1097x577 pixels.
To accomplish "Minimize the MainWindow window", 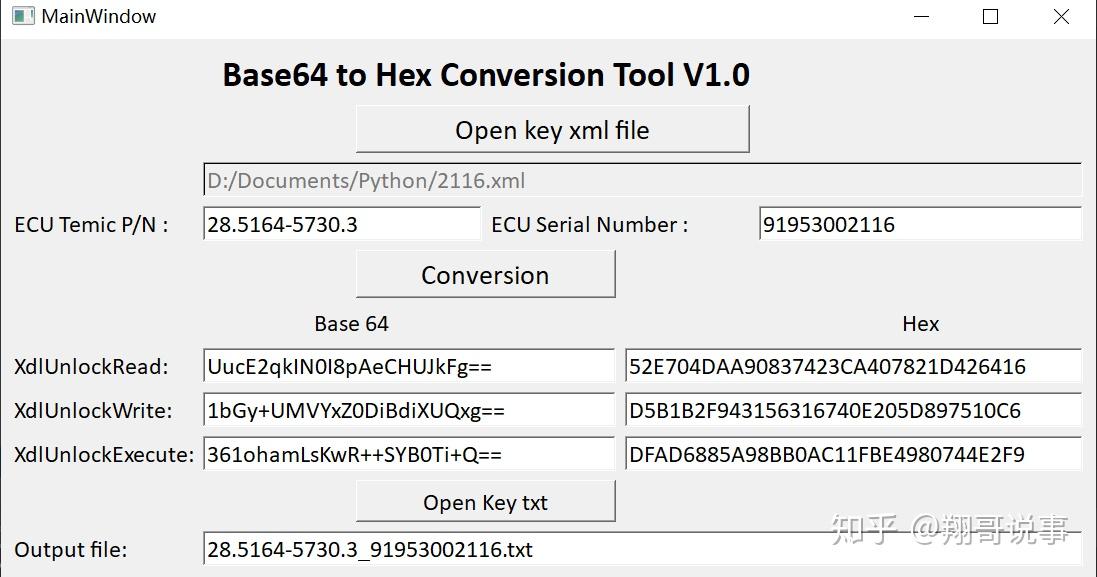I will point(921,16).
